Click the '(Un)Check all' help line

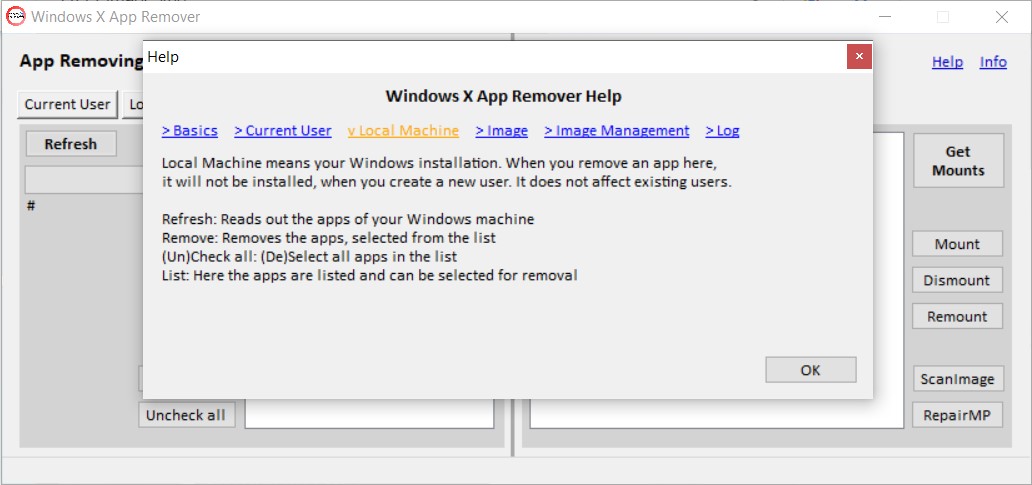(309, 256)
